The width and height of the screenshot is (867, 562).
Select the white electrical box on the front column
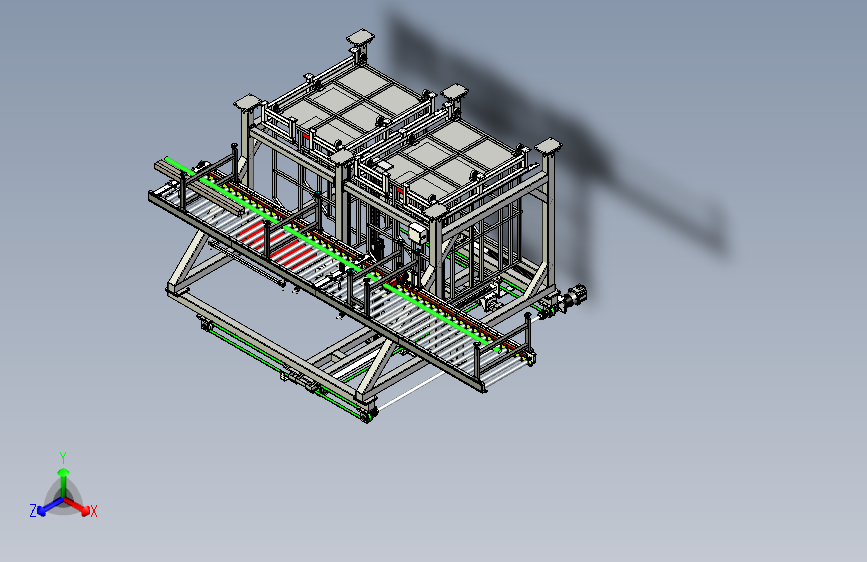[418, 233]
